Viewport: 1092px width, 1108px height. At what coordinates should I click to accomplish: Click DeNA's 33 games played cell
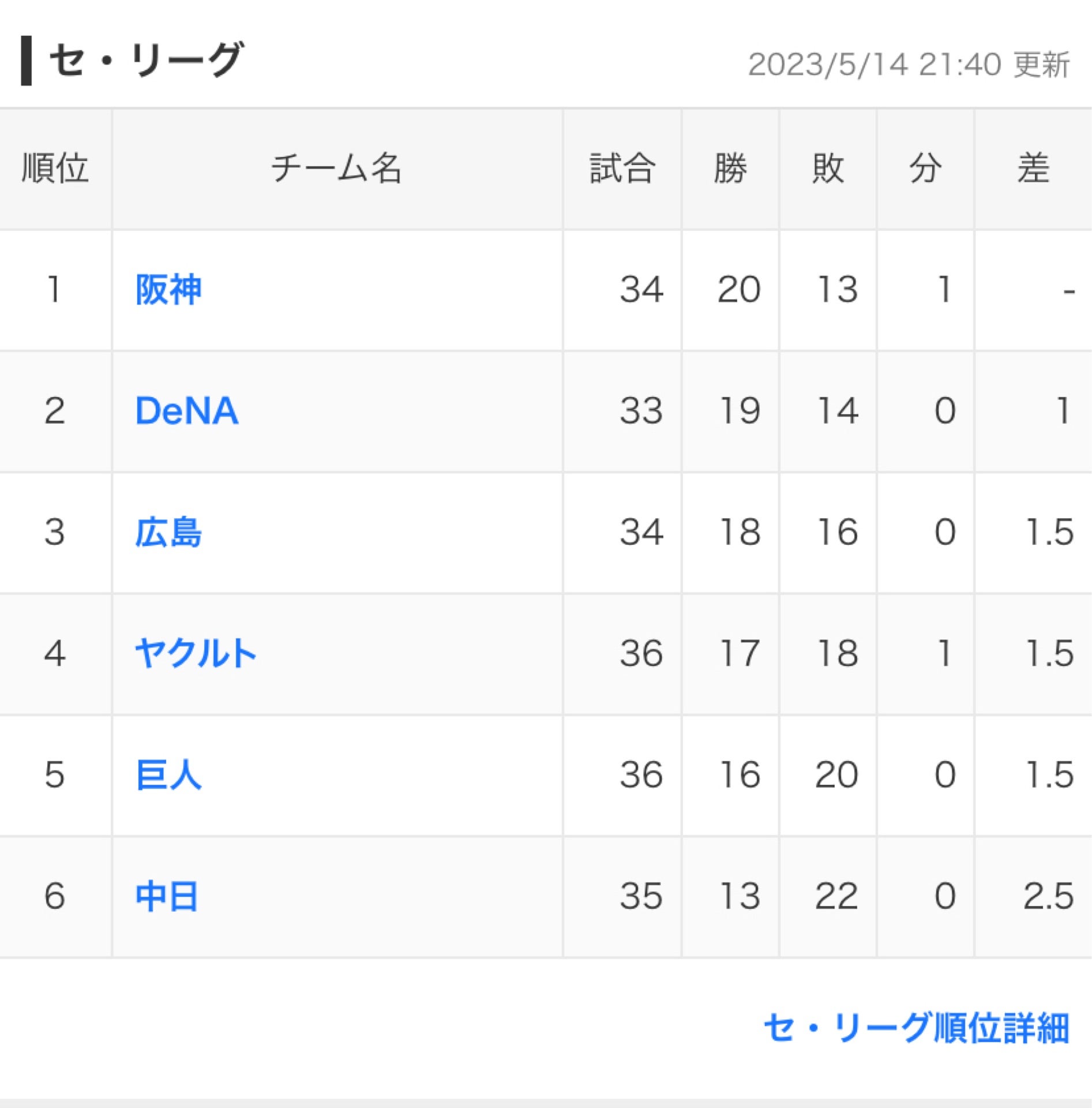coord(641,411)
